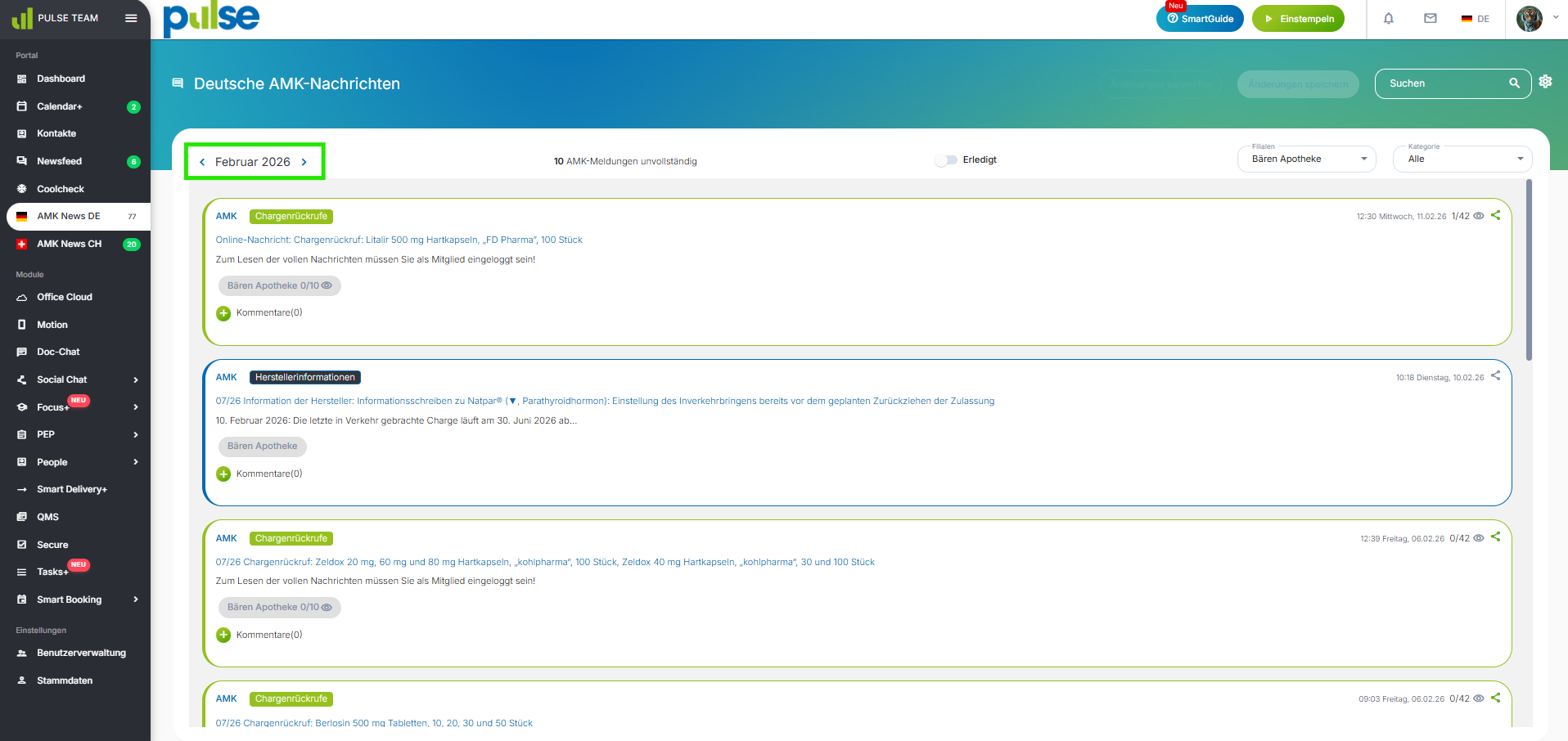1568x741 pixels.
Task: Show read status for the Zeldox message
Action: pyautogui.click(x=1479, y=538)
